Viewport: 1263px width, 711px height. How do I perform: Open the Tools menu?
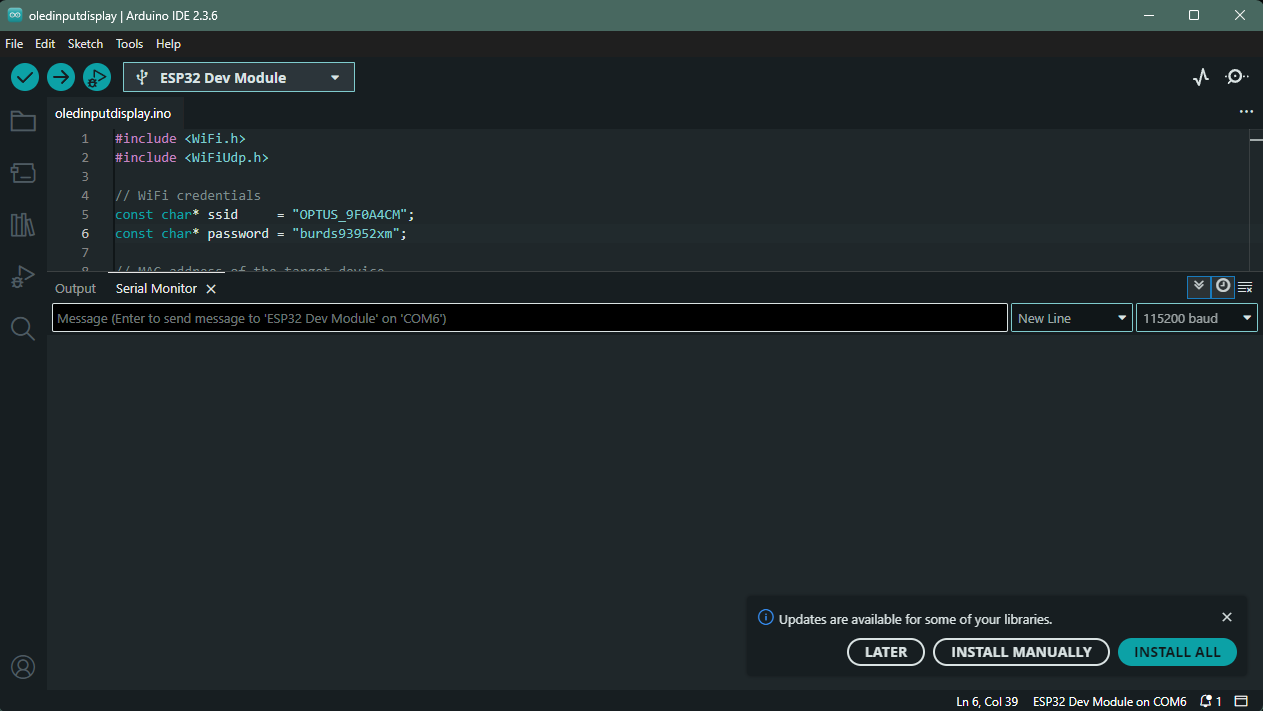[x=129, y=44]
